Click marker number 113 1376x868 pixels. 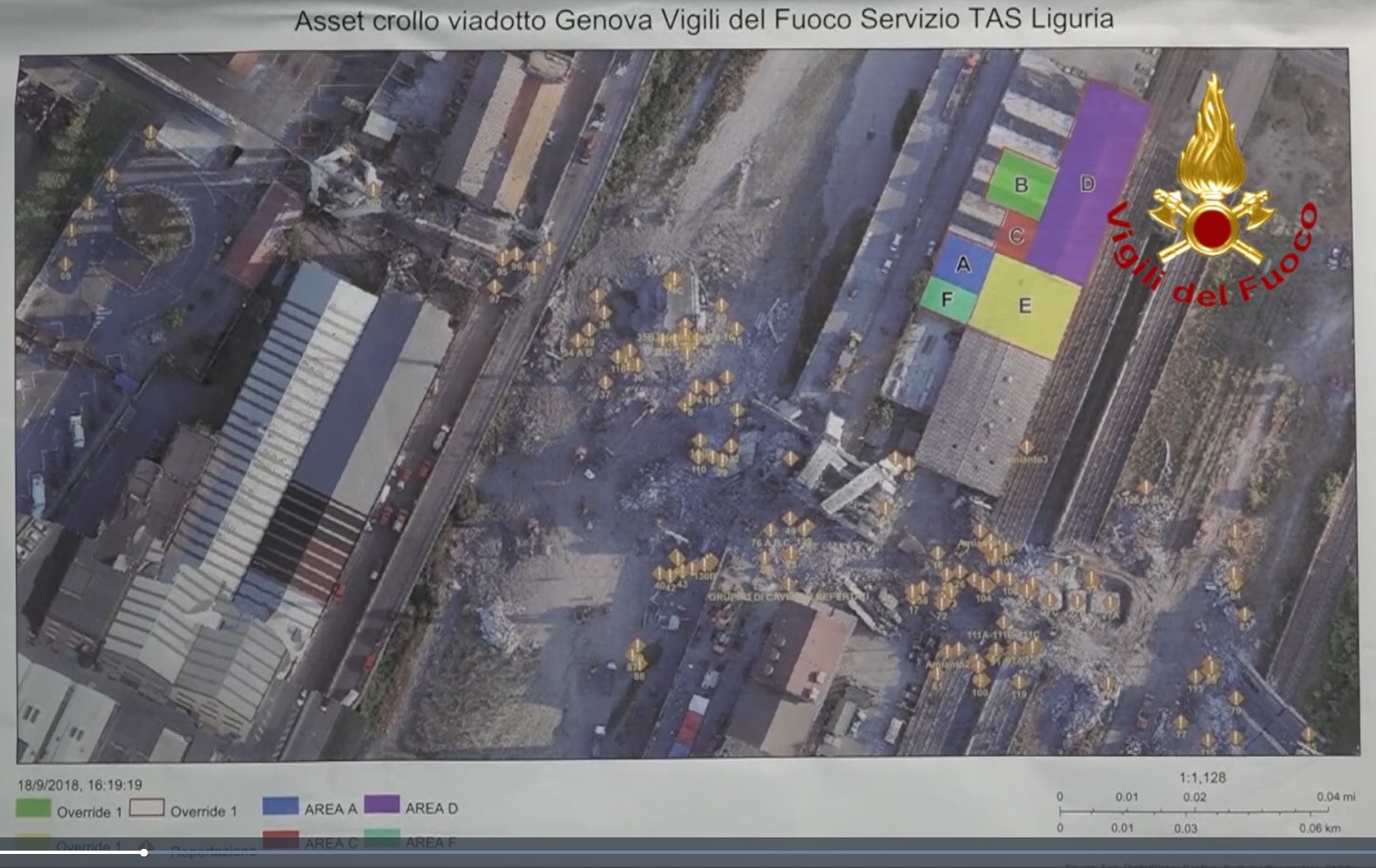tap(1196, 677)
